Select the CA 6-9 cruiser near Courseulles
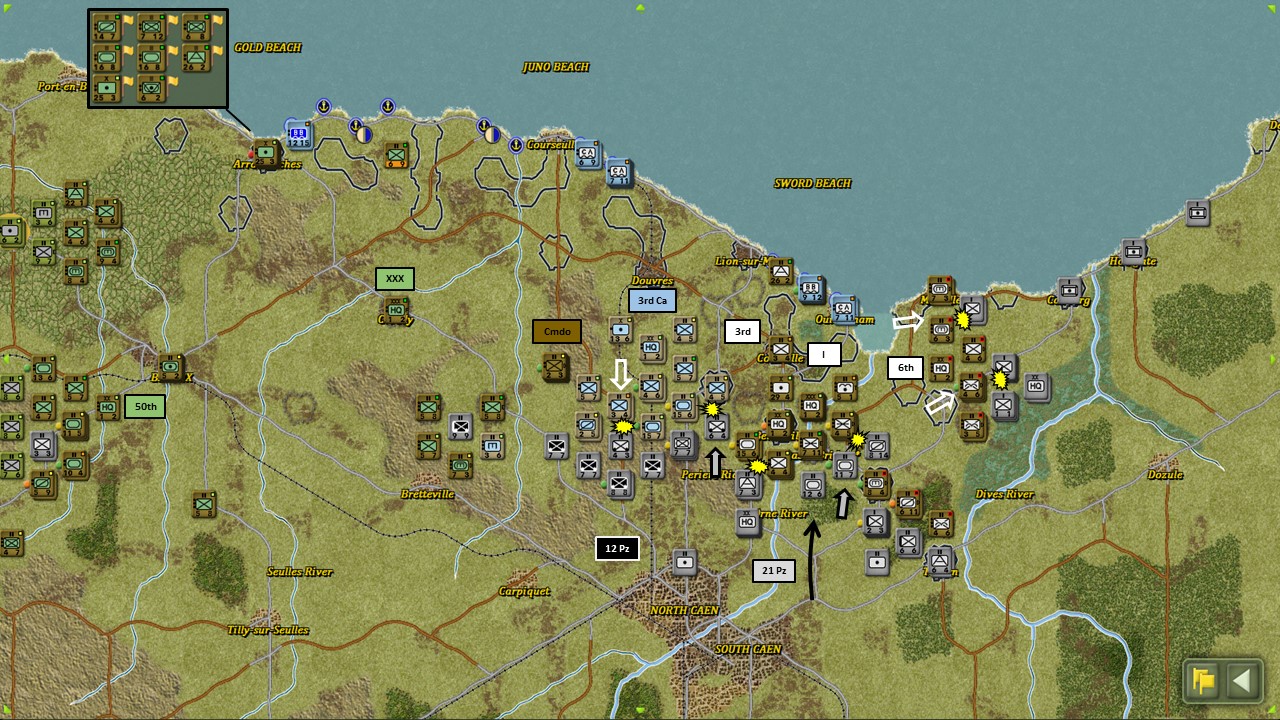The width and height of the screenshot is (1280, 720). pos(587,154)
